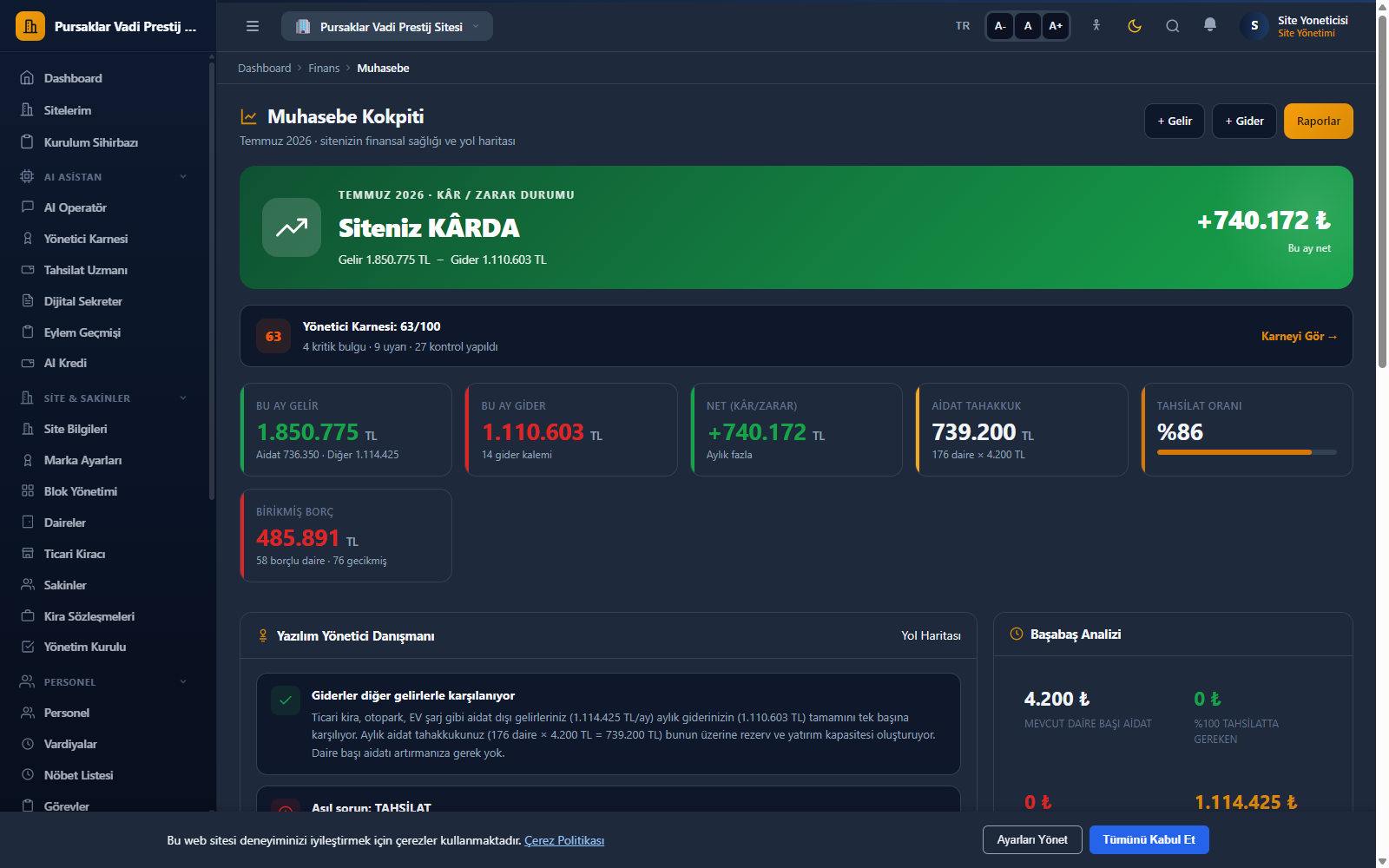The width and height of the screenshot is (1389, 868).
Task: Click the orange building logo icon
Action: (30, 26)
